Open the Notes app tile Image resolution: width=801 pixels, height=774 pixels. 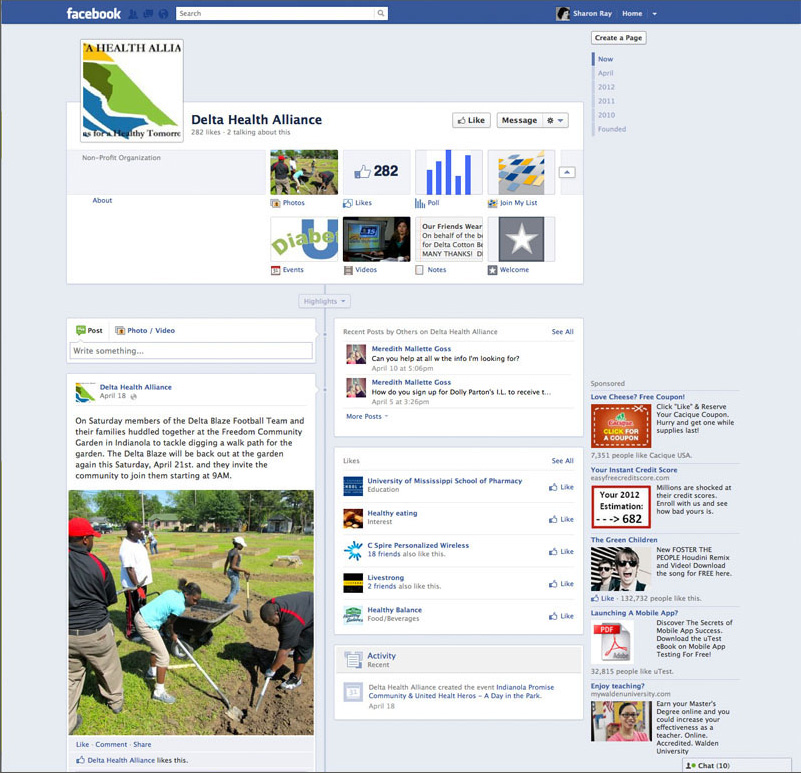[x=449, y=239]
